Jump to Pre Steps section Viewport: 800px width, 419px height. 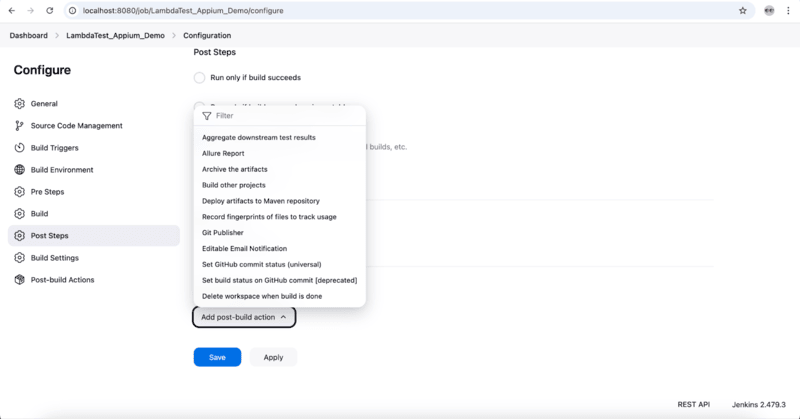(94, 192)
